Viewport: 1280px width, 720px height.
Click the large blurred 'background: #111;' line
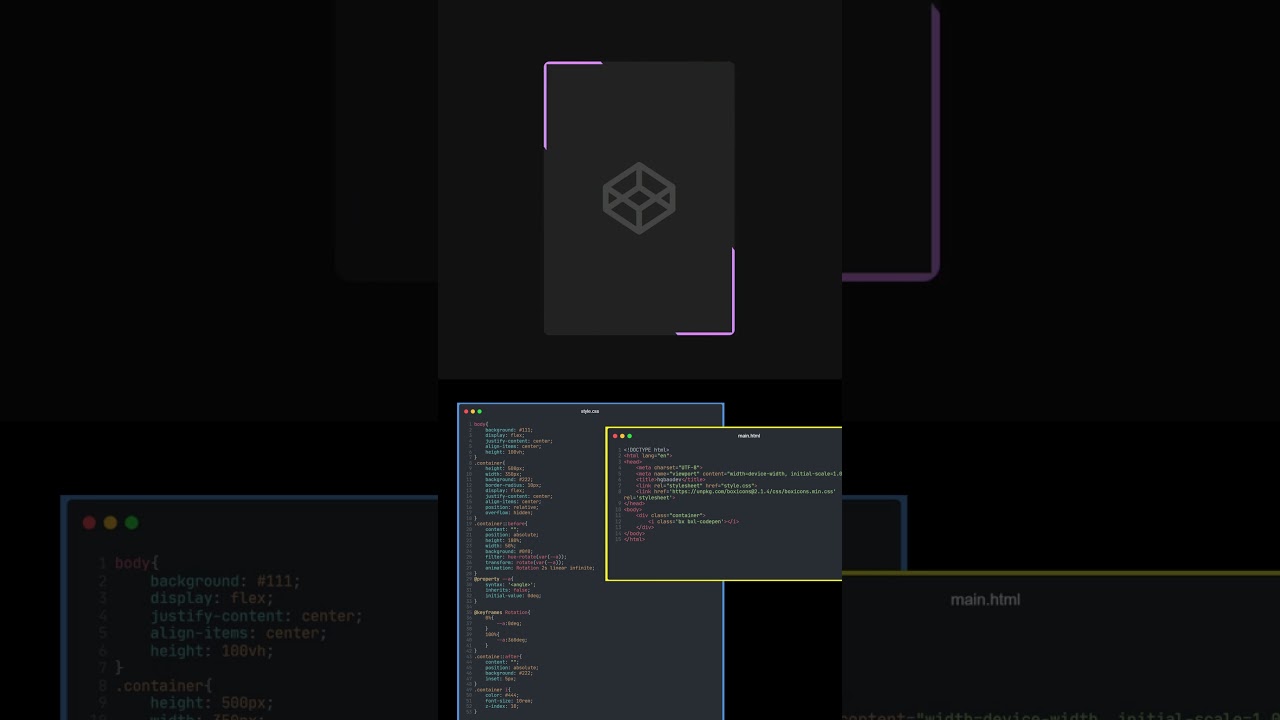225,581
